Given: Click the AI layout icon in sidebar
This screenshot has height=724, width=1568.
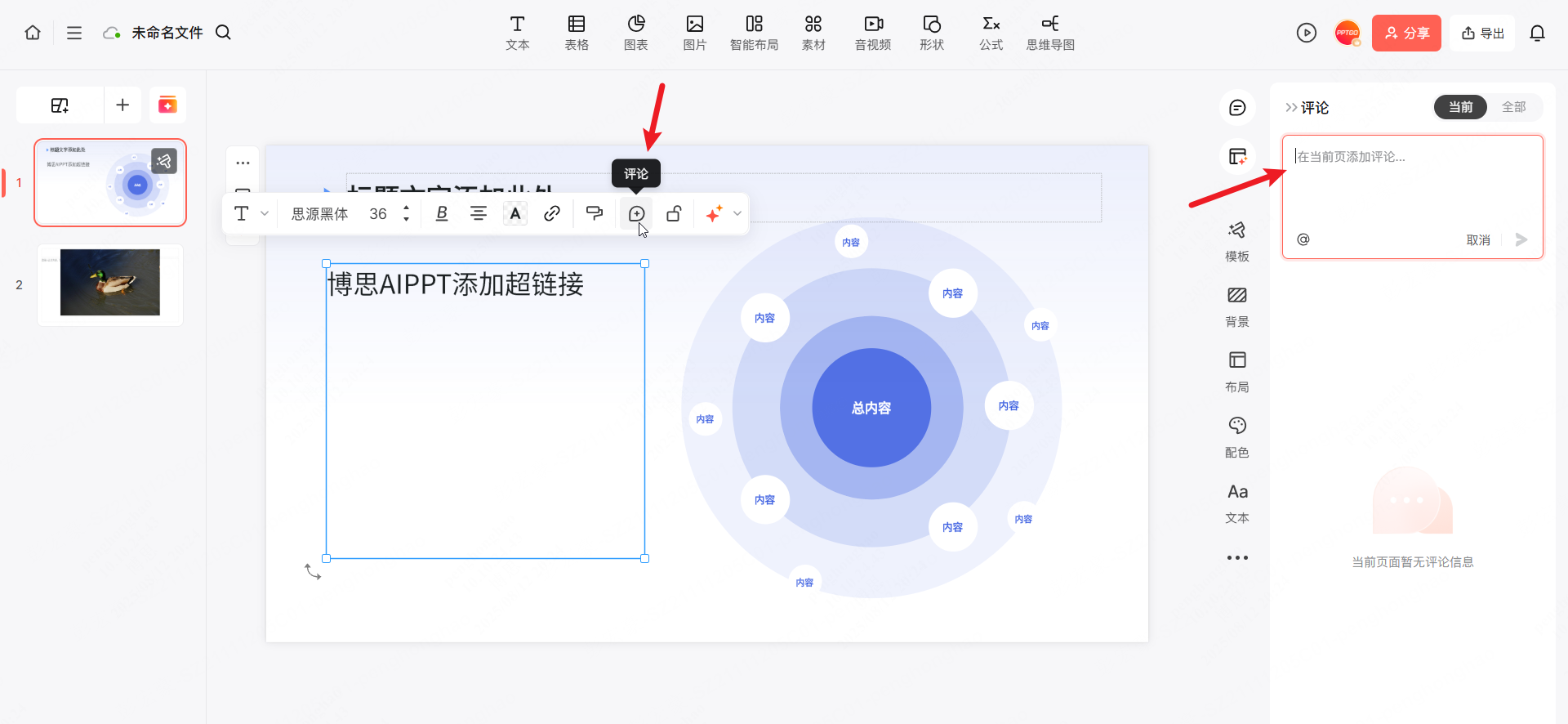Looking at the screenshot, I should (x=1237, y=156).
